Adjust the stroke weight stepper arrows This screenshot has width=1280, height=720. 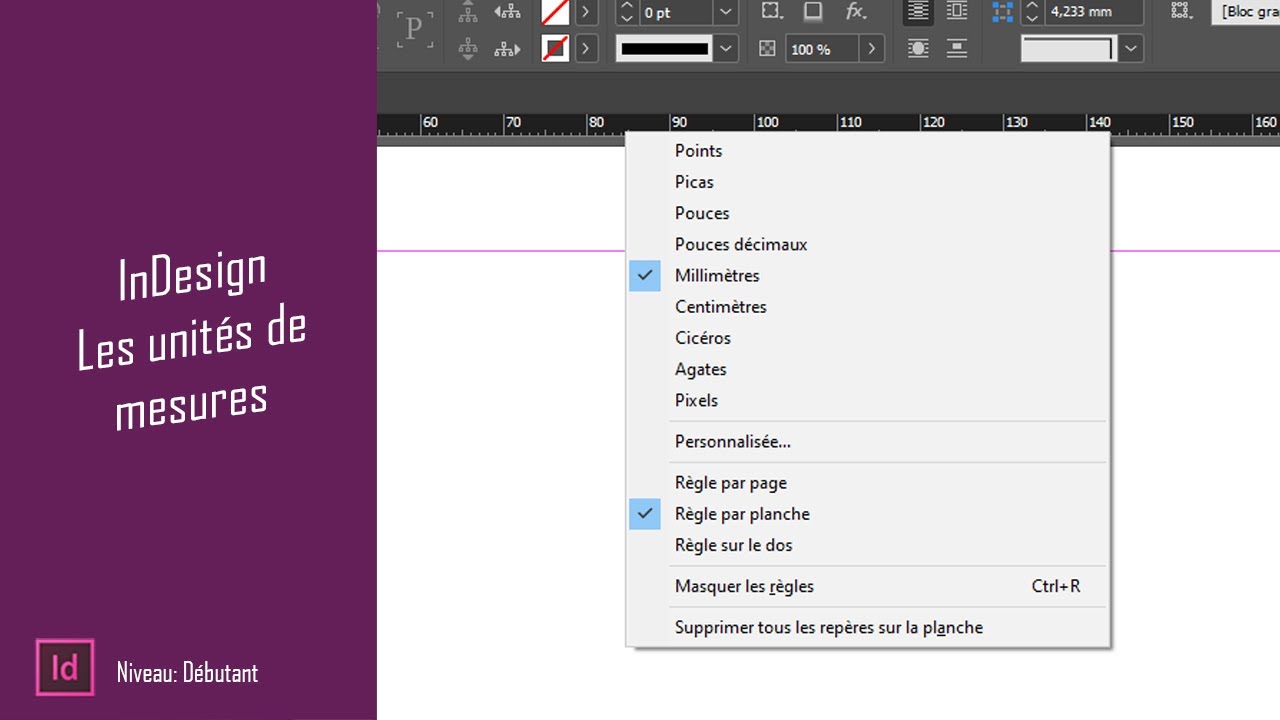pyautogui.click(x=627, y=12)
